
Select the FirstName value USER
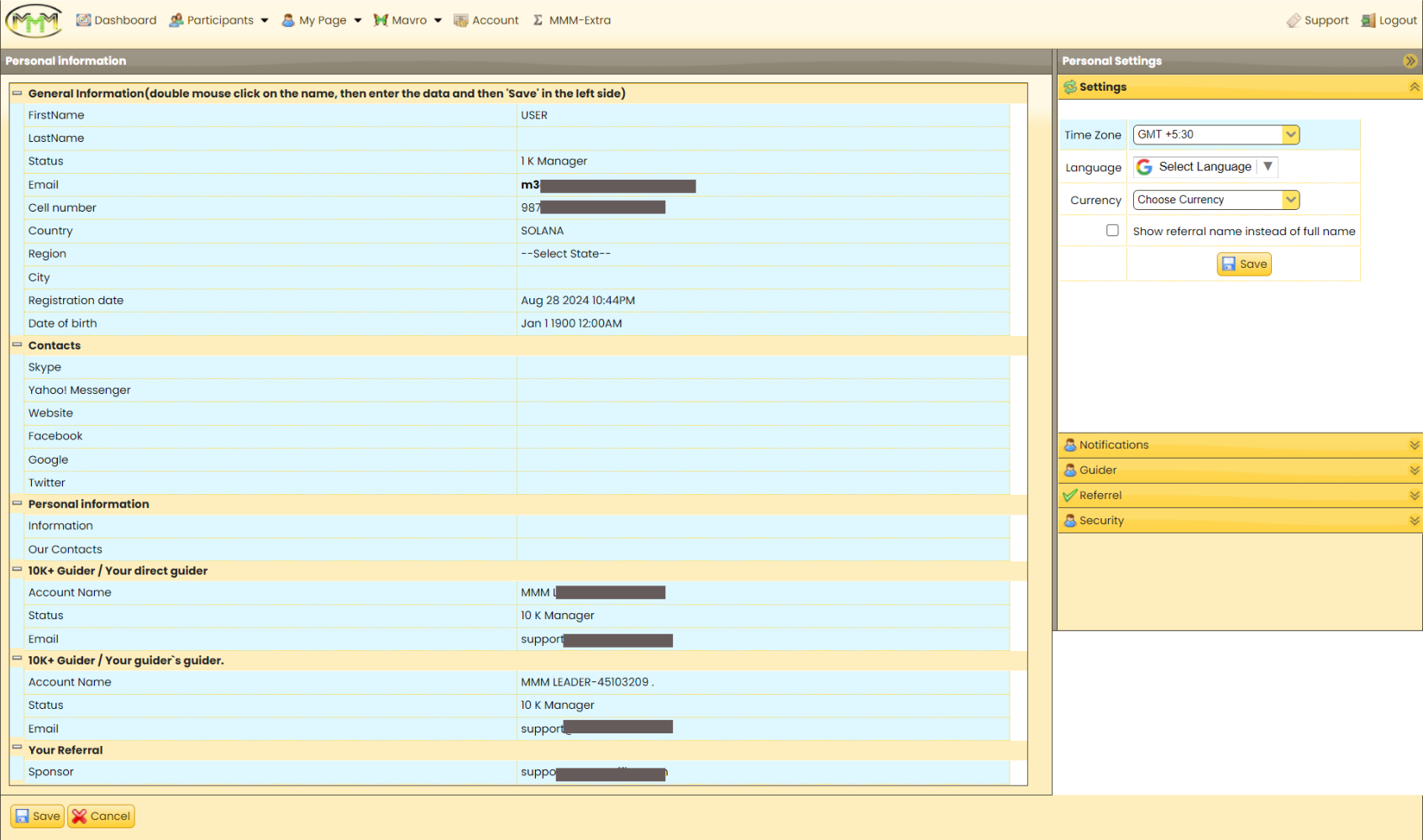coord(534,115)
